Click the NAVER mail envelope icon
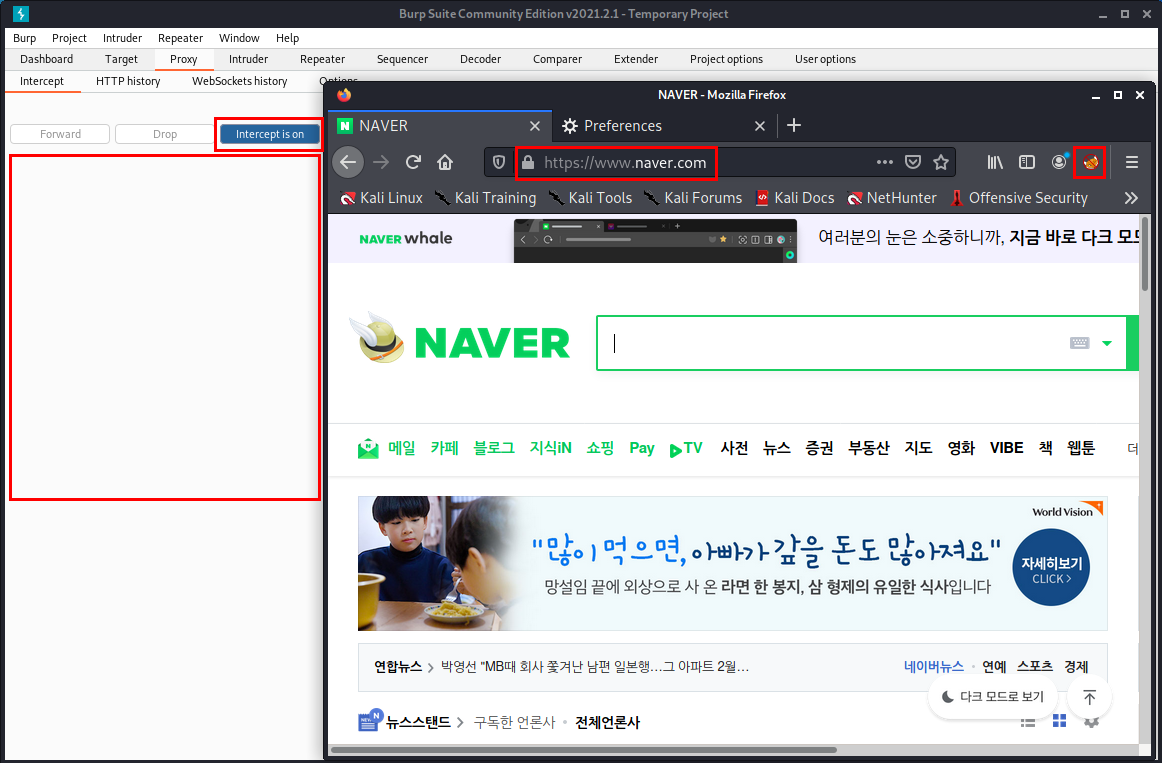The height and width of the screenshot is (763, 1162). [368, 448]
